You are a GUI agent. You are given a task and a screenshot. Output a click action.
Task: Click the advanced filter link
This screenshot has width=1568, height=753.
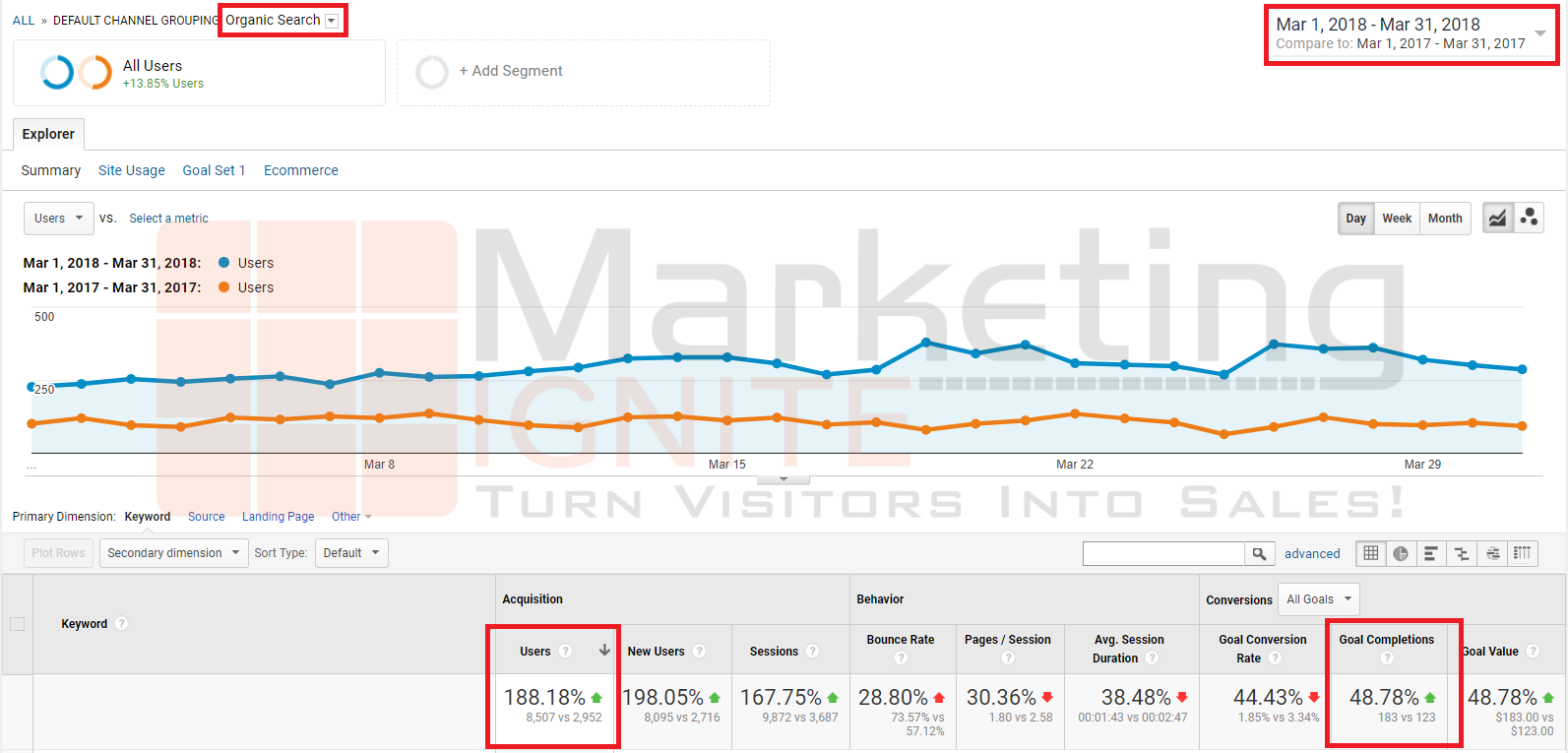coord(1312,554)
